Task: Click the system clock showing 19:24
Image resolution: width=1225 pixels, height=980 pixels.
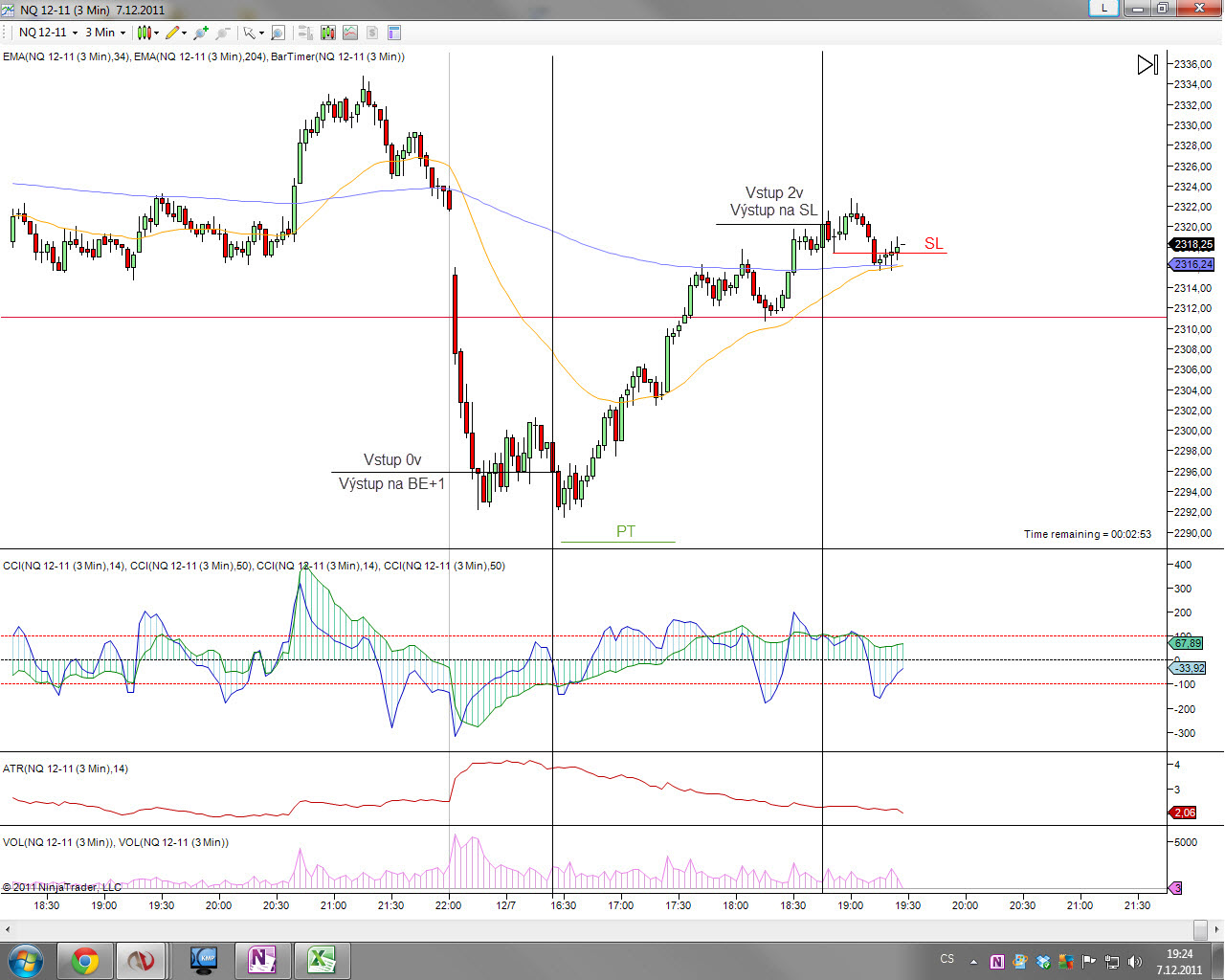Action: (1179, 961)
